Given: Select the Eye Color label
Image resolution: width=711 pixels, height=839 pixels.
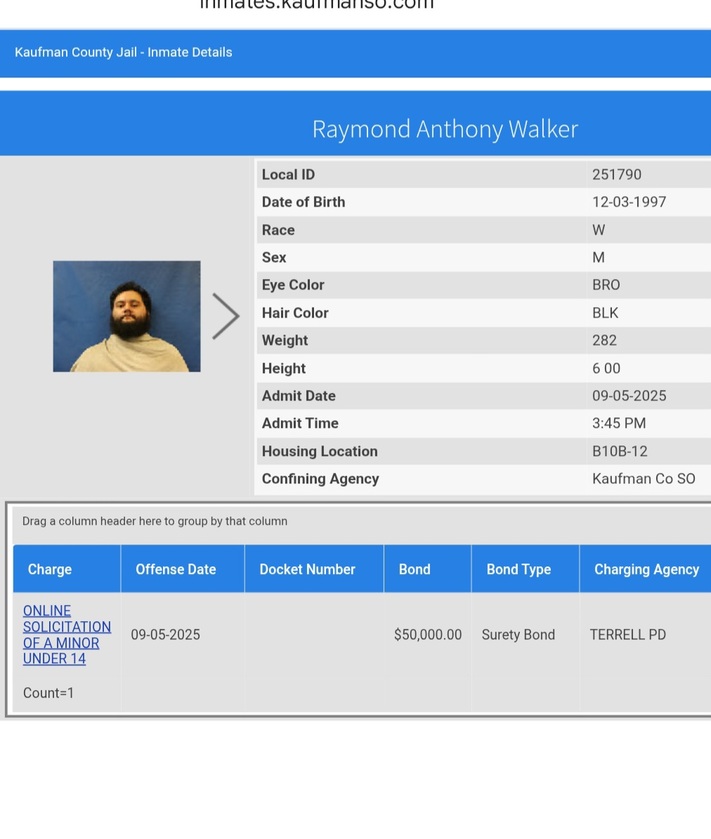Looking at the screenshot, I should coord(293,285).
